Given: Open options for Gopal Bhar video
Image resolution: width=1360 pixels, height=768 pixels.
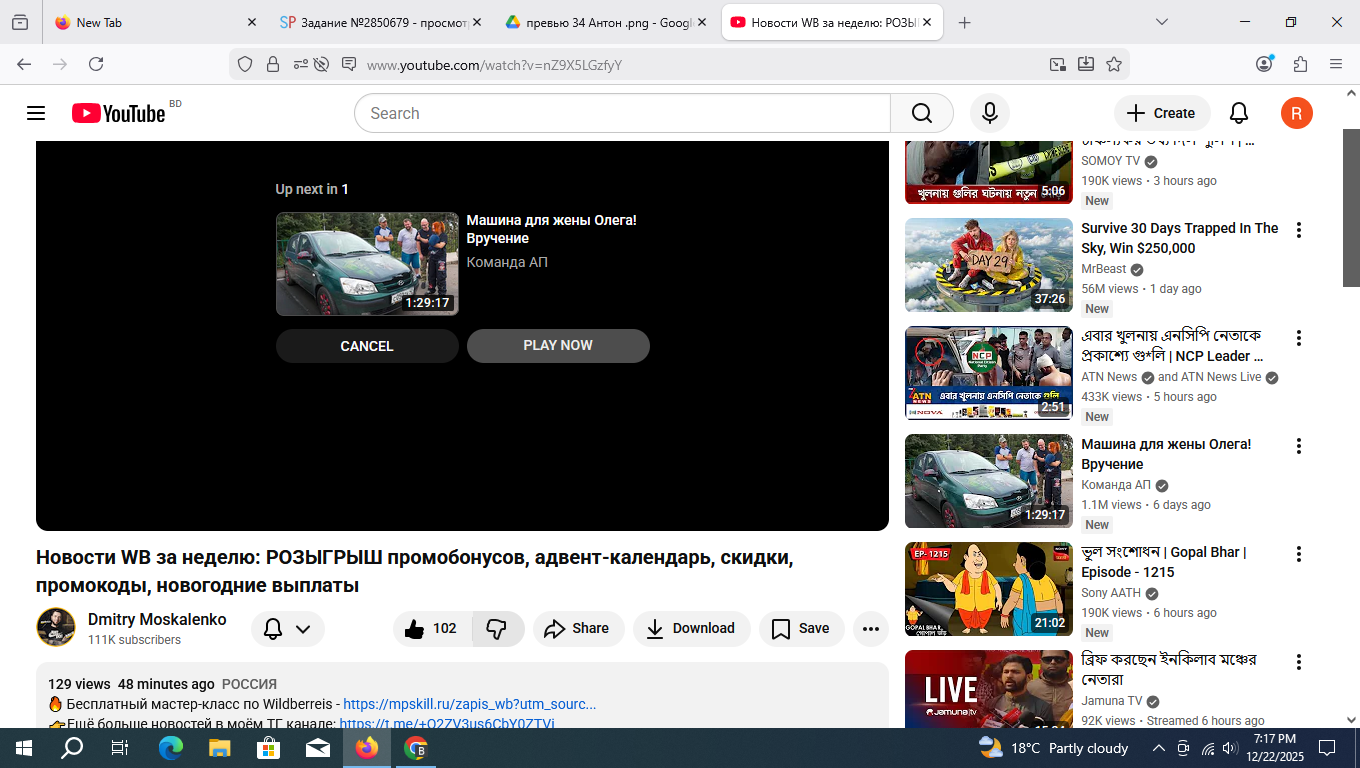Looking at the screenshot, I should (x=1299, y=554).
